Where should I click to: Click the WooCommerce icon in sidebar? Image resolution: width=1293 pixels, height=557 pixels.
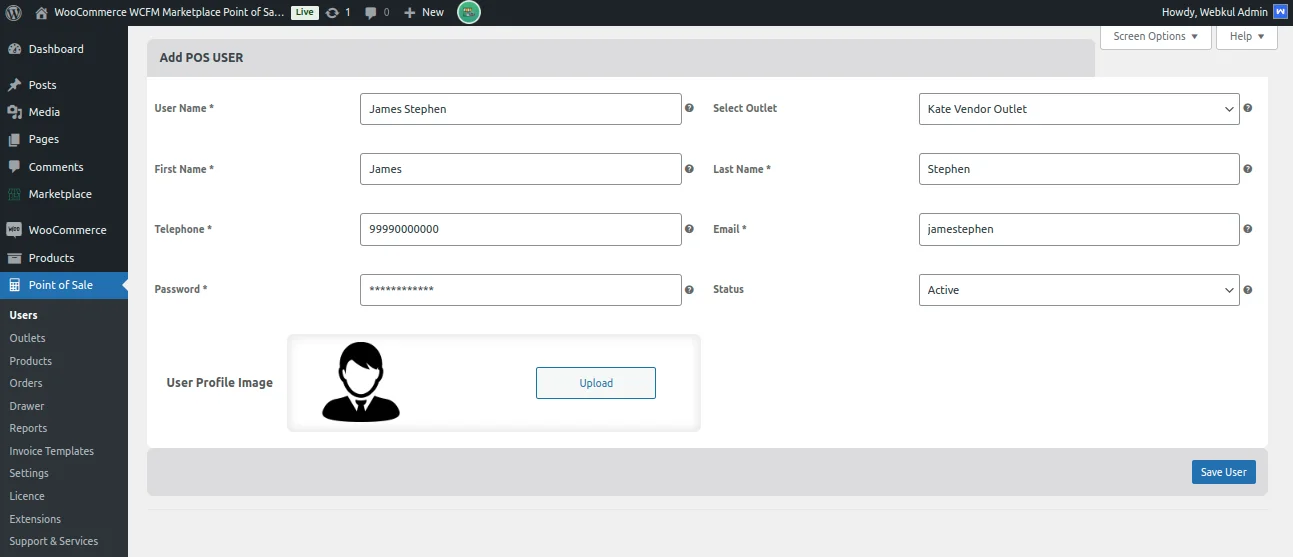[14, 229]
